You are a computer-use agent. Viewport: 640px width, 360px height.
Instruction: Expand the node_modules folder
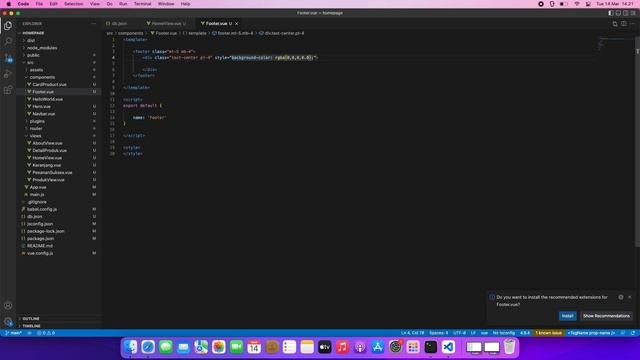42,48
